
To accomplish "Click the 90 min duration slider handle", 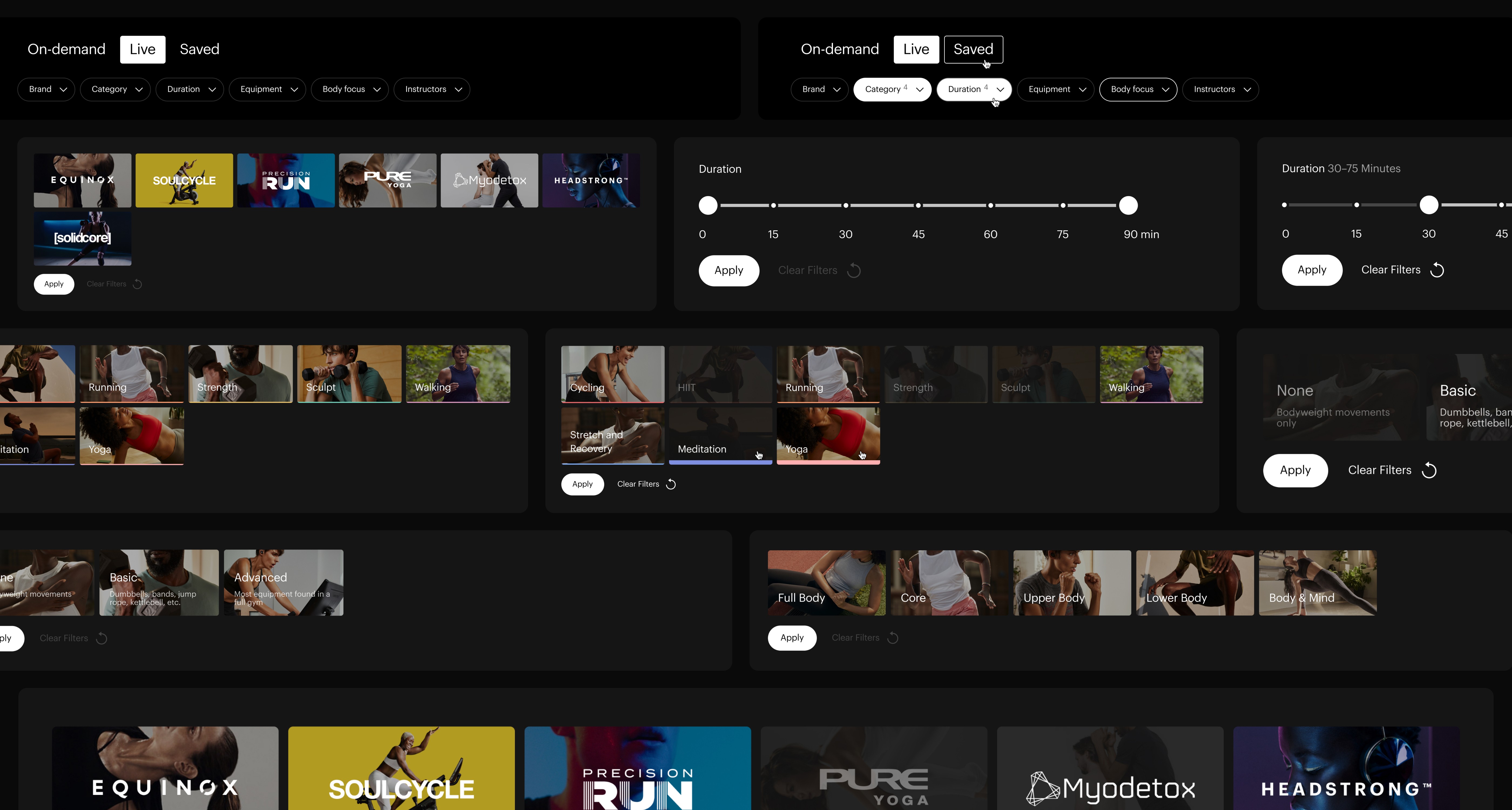I will click(x=1128, y=205).
